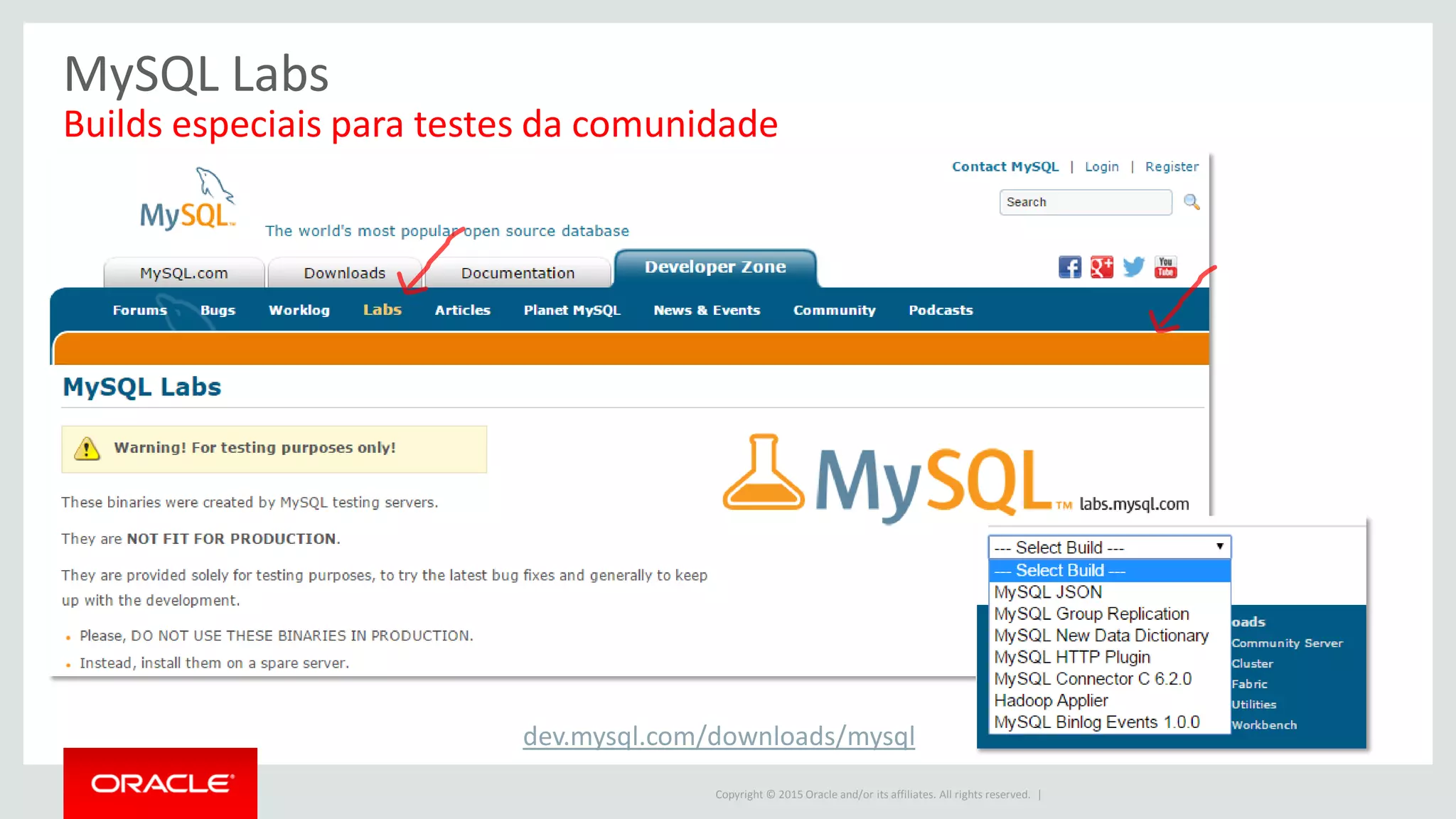The width and height of the screenshot is (1456, 819).
Task: Click the Cluster link
Action: point(1253,664)
